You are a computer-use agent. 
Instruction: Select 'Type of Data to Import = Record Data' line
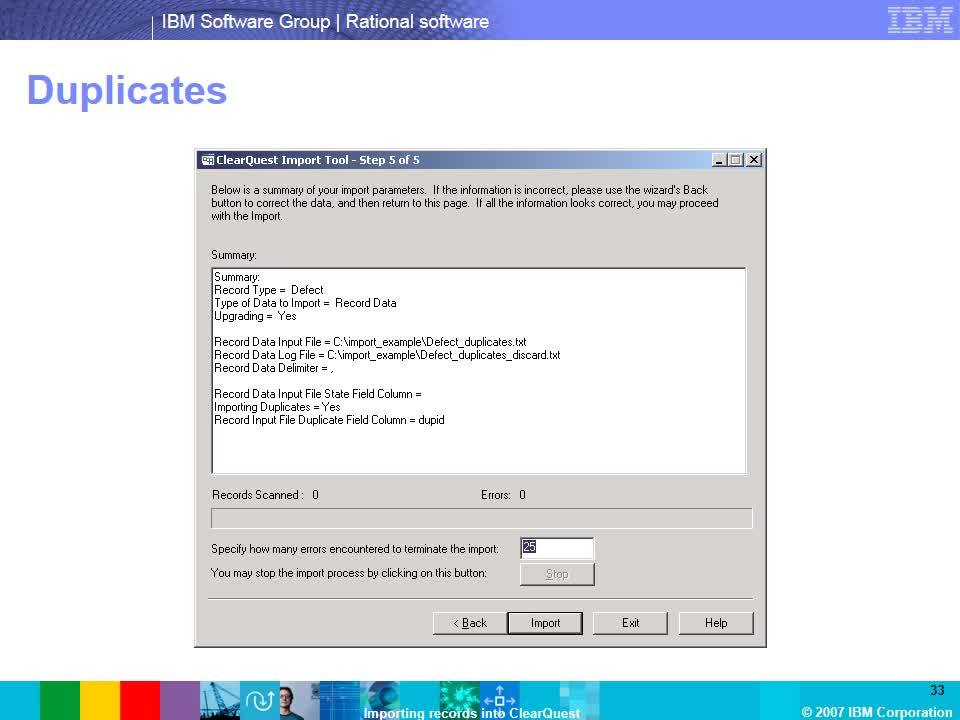point(305,302)
